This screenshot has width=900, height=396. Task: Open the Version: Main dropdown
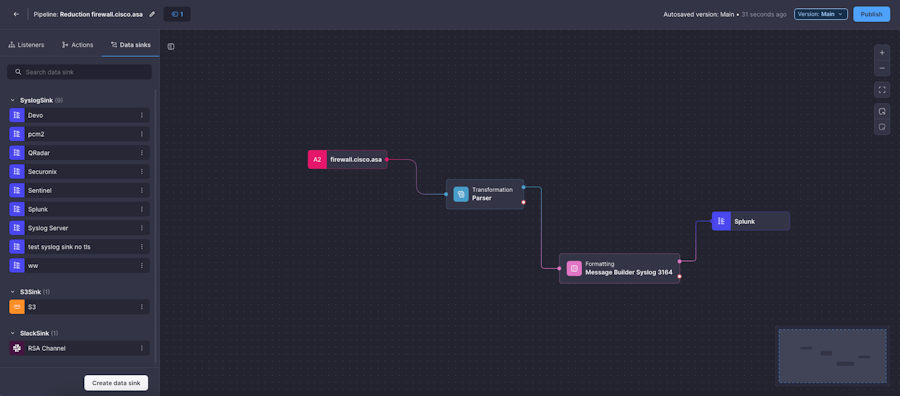pos(821,14)
